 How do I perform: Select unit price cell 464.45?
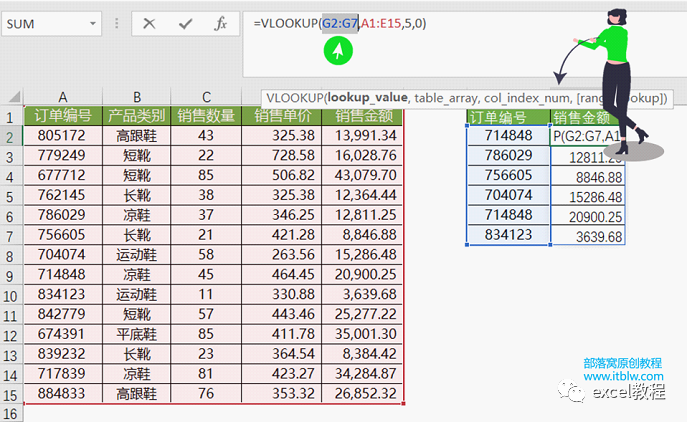click(282, 274)
